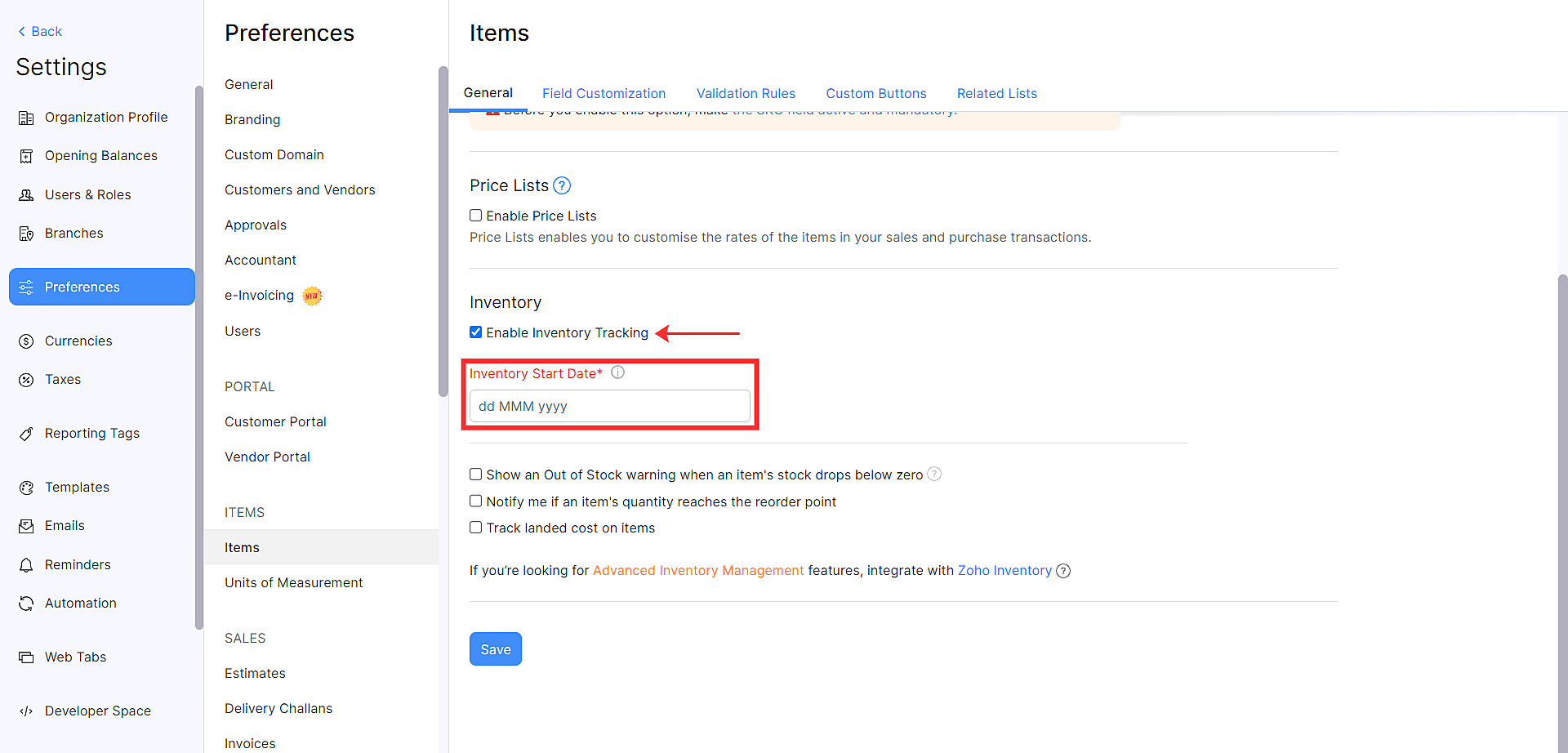Uncheck Enable Inventory Tracking

pyautogui.click(x=475, y=332)
